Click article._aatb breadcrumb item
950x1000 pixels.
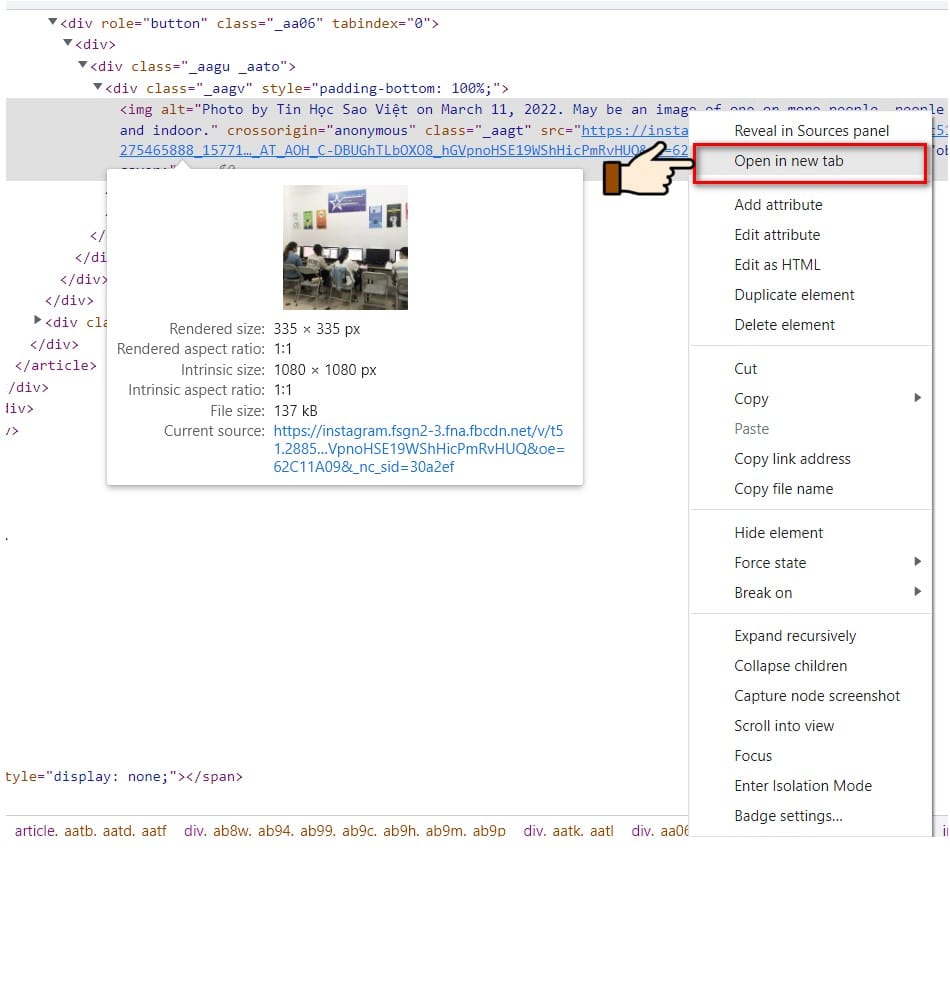(91, 830)
